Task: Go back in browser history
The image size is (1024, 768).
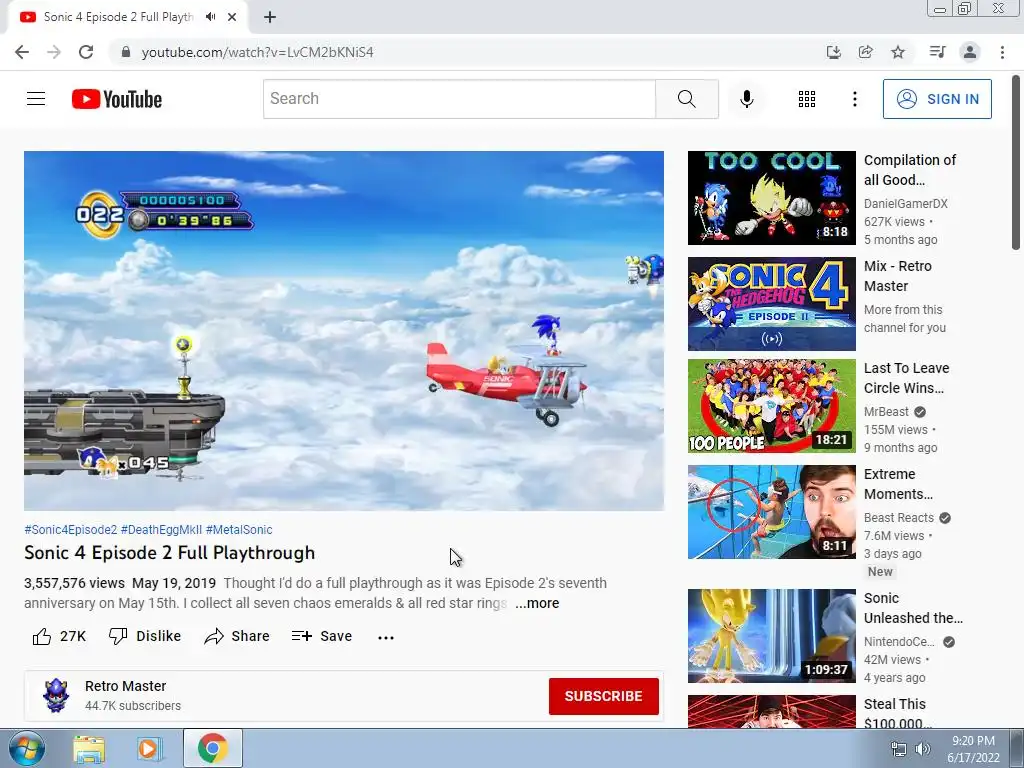Action: (x=22, y=52)
